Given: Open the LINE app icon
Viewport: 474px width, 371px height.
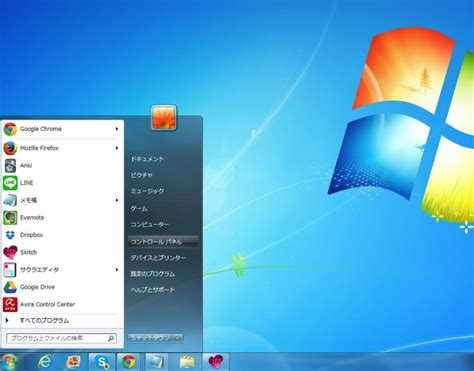Looking at the screenshot, I should (10, 183).
